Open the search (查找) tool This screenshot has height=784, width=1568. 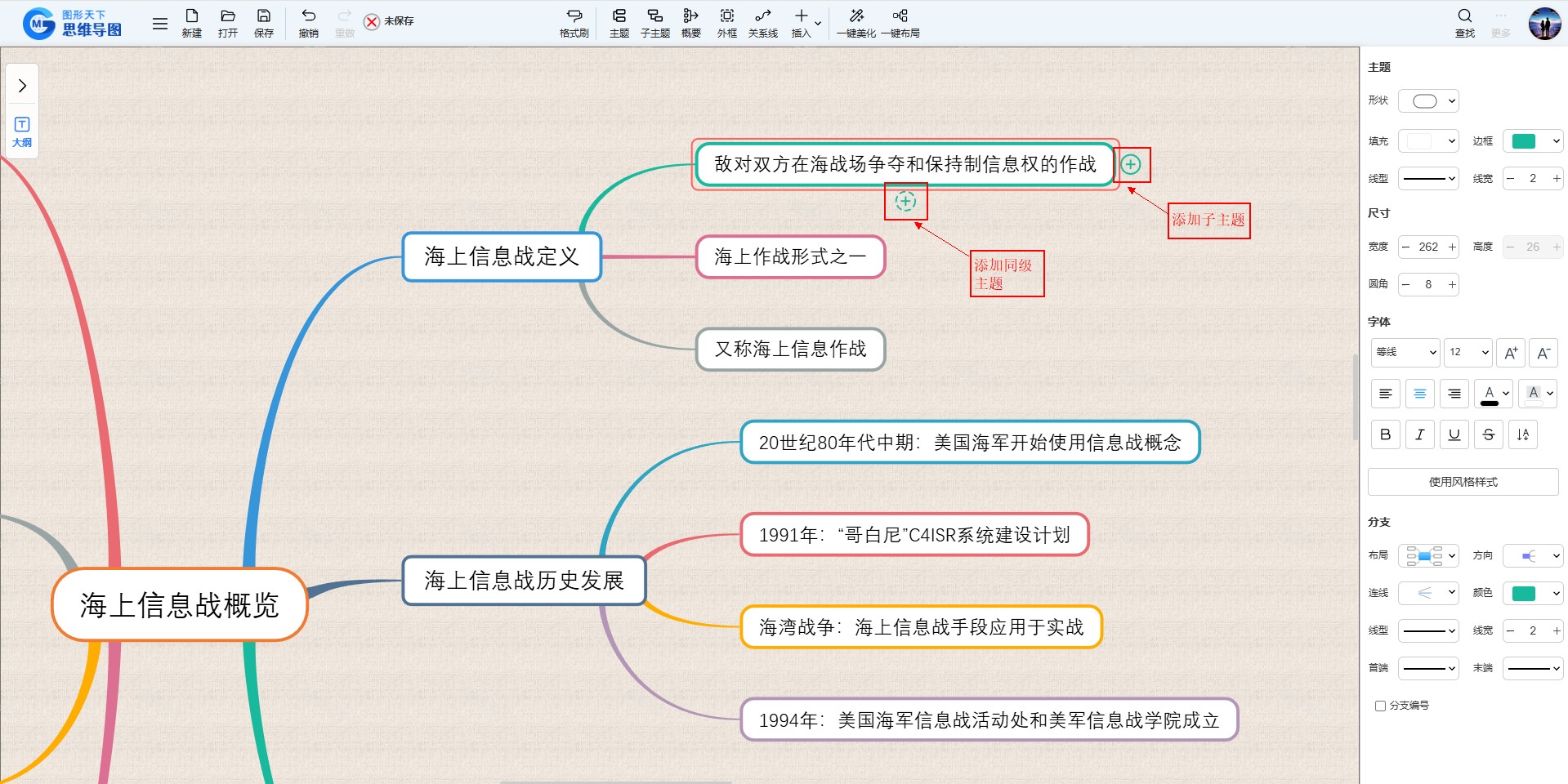coord(1464,22)
